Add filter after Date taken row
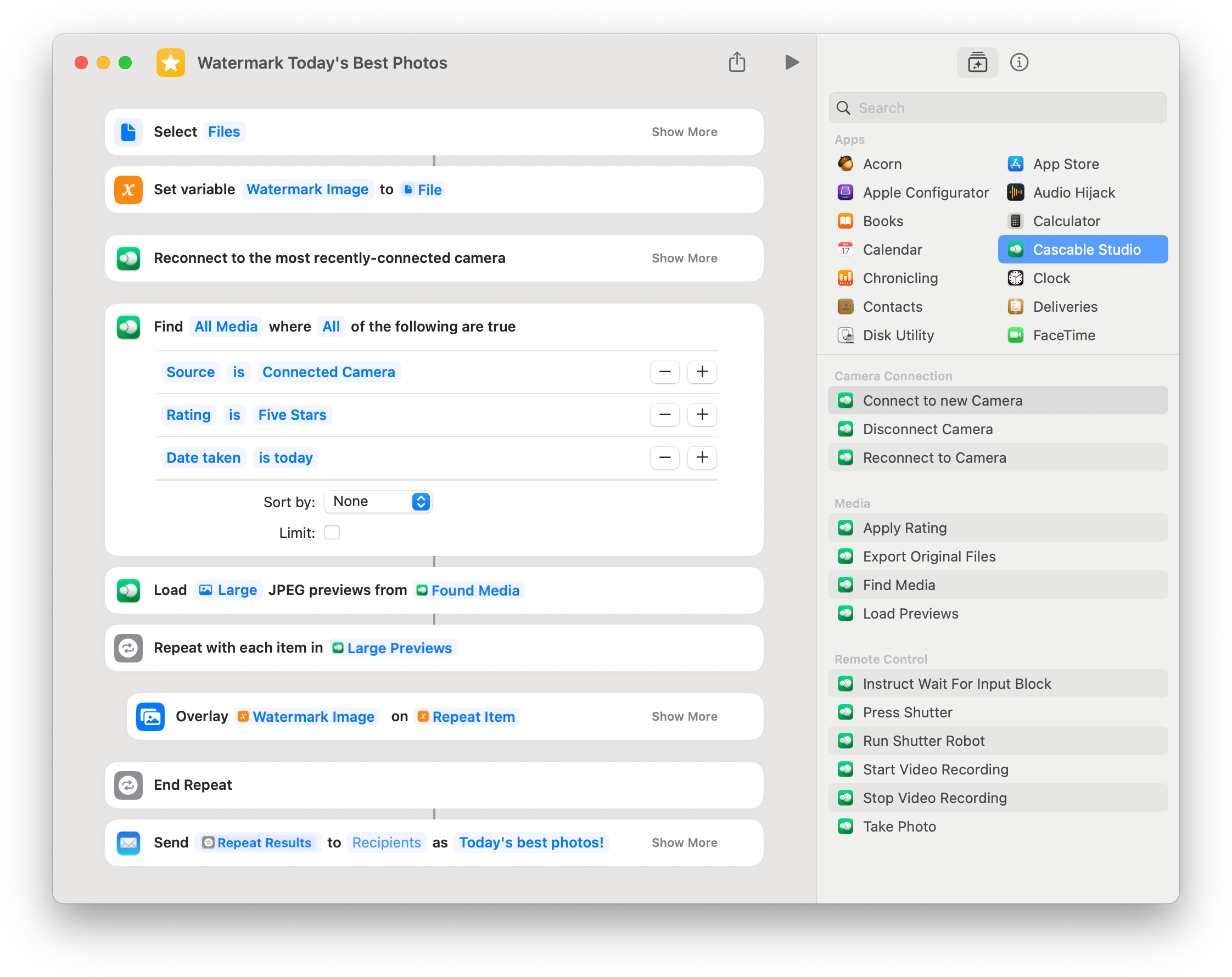Screen dimensions: 1232x977 [x=702, y=458]
